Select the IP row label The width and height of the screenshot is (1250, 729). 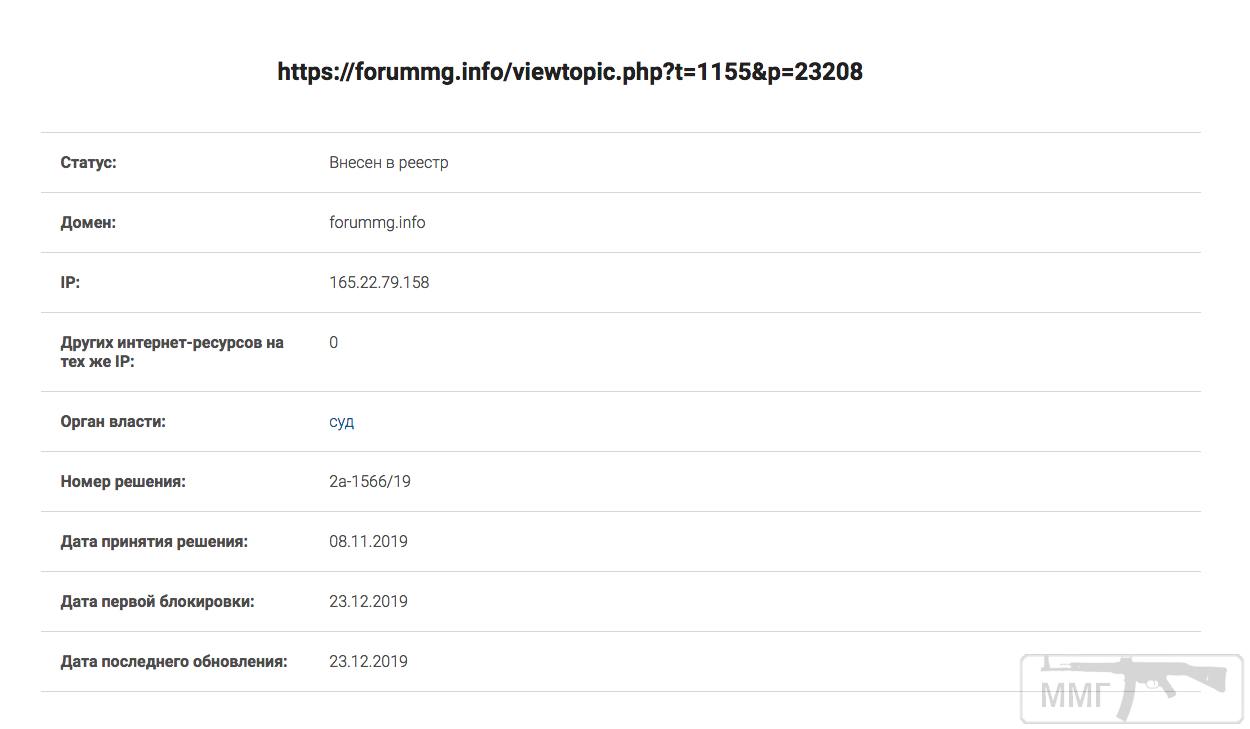[70, 282]
